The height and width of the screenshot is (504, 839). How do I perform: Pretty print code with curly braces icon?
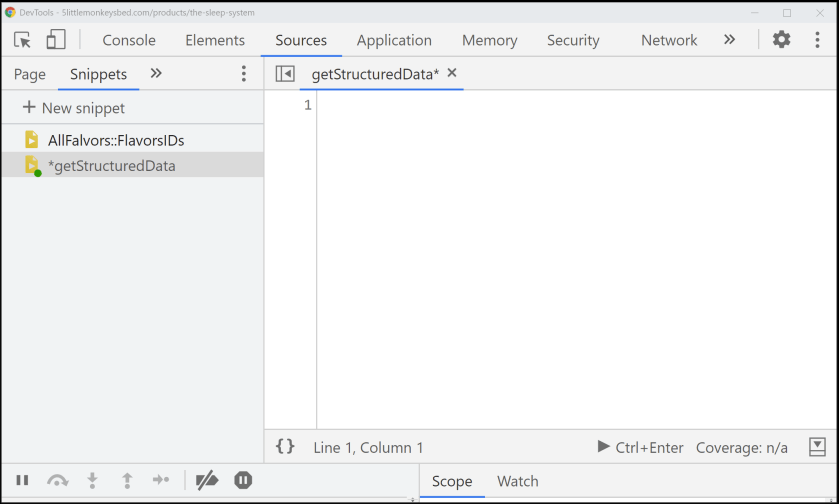(x=285, y=447)
